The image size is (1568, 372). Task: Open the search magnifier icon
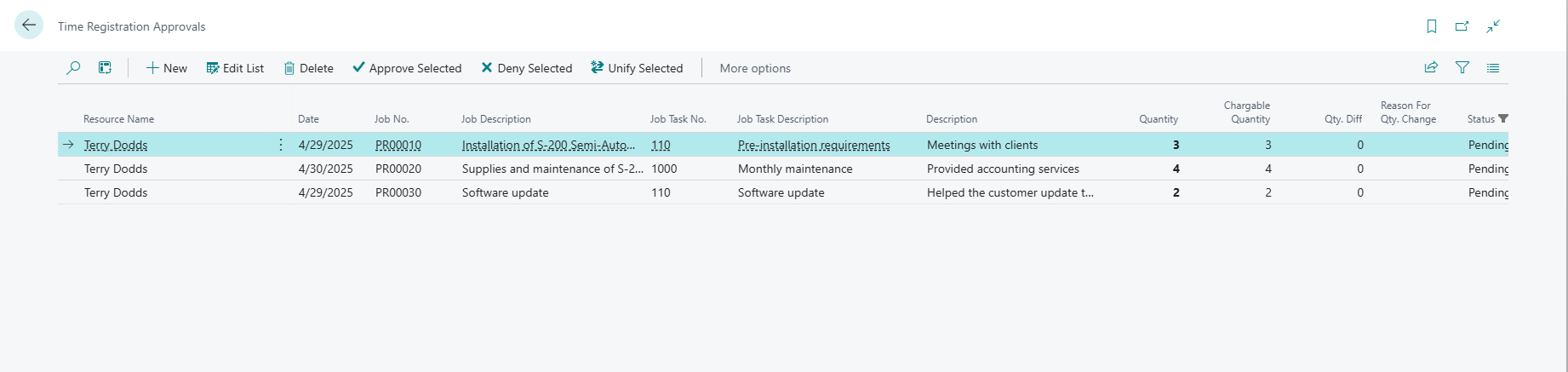(73, 68)
